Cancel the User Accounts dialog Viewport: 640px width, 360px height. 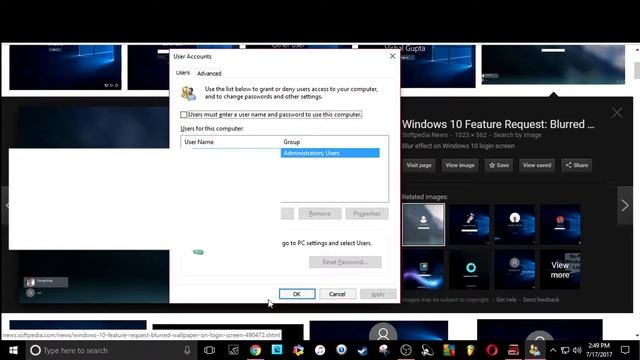(337, 294)
